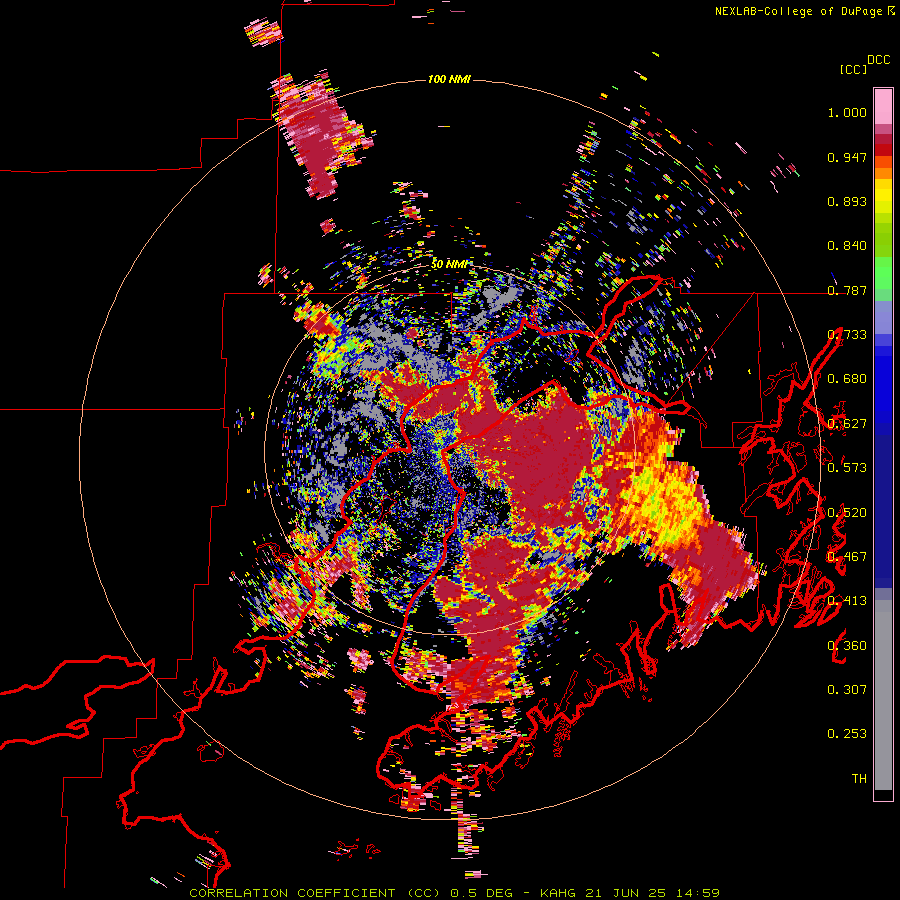Click the 0.573 scale value
The width and height of the screenshot is (900, 900).
point(847,468)
